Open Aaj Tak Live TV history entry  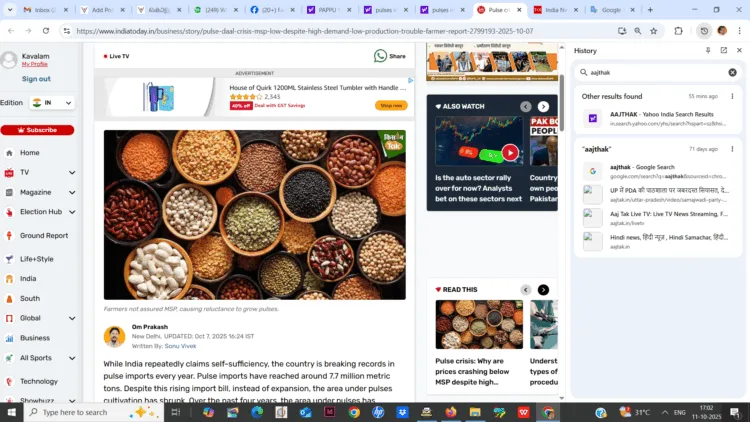[668, 217]
